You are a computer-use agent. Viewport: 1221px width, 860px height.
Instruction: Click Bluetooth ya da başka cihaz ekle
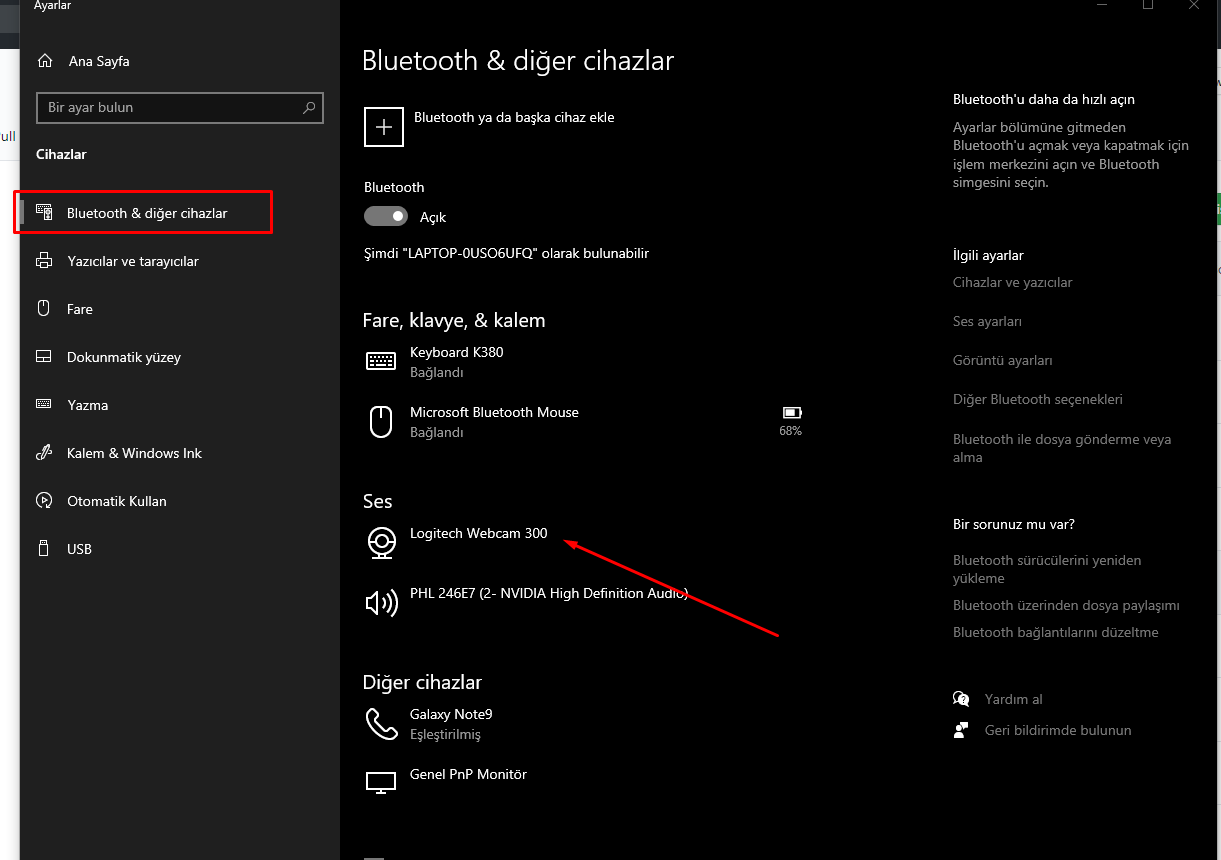(x=514, y=117)
